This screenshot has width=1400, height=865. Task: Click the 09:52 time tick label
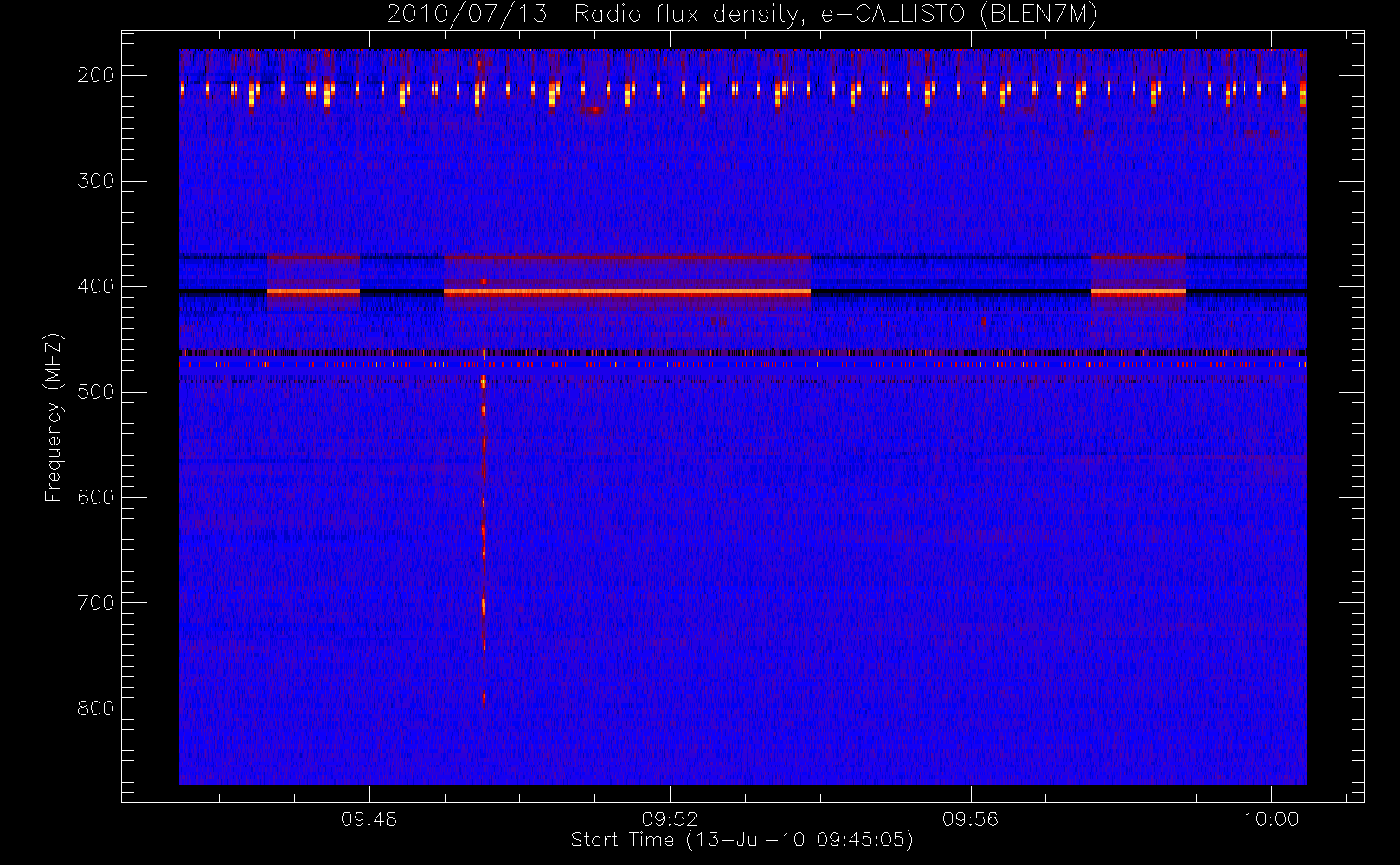tap(670, 819)
